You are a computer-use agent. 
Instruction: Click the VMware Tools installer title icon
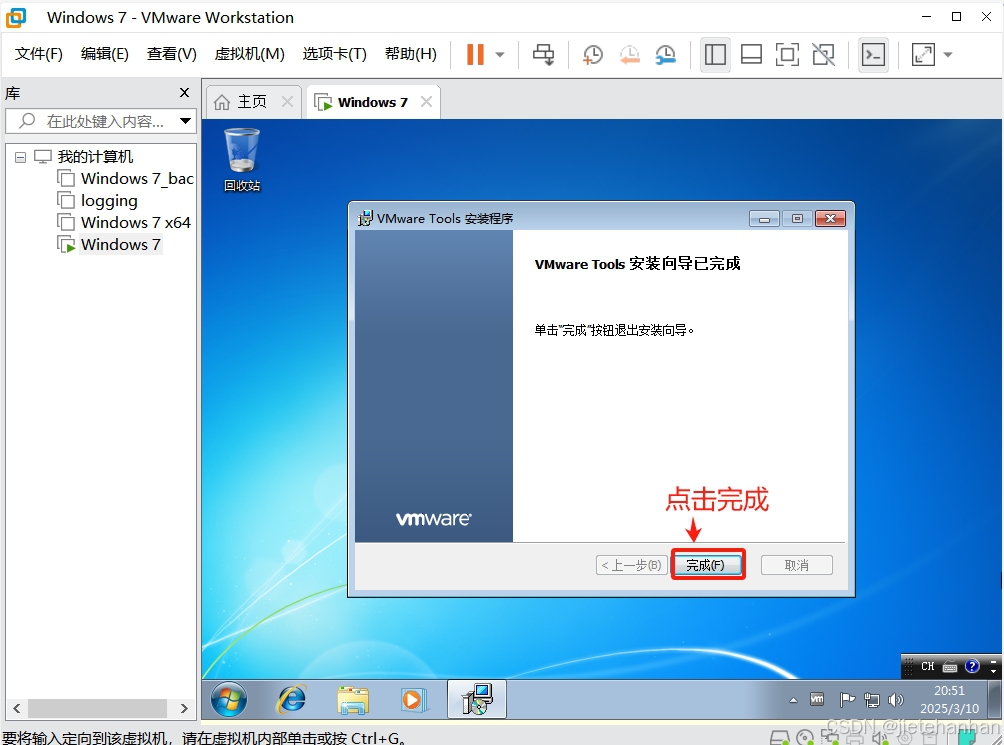(365, 218)
